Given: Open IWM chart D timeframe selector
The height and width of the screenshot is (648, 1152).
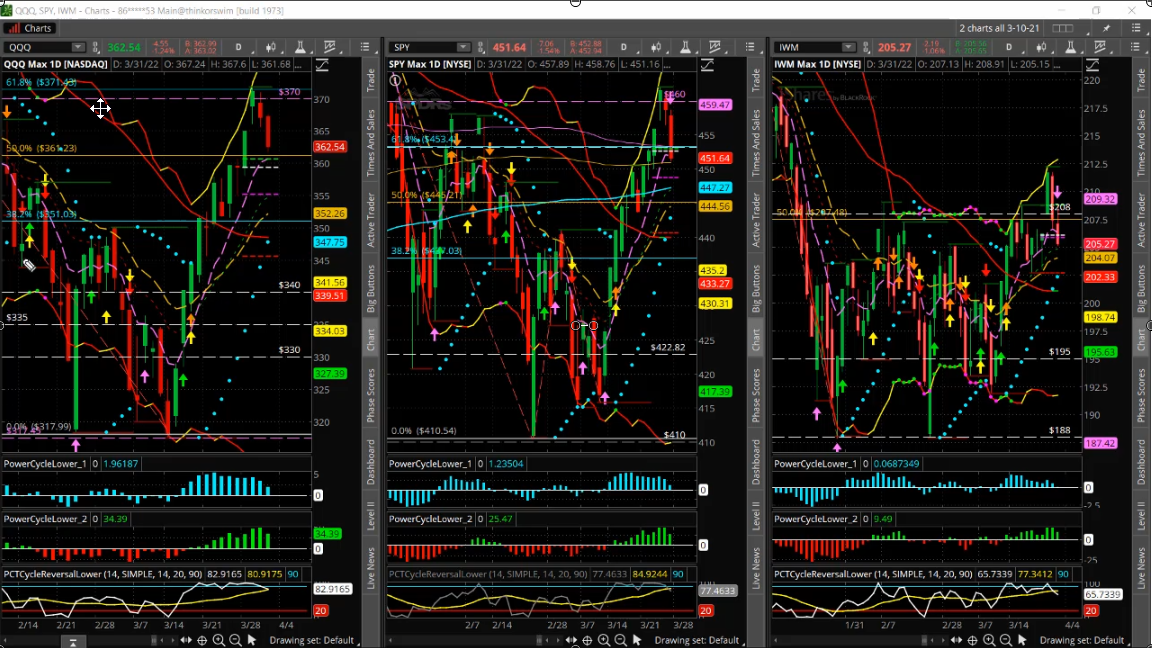Looking at the screenshot, I should pyautogui.click(x=1009, y=47).
